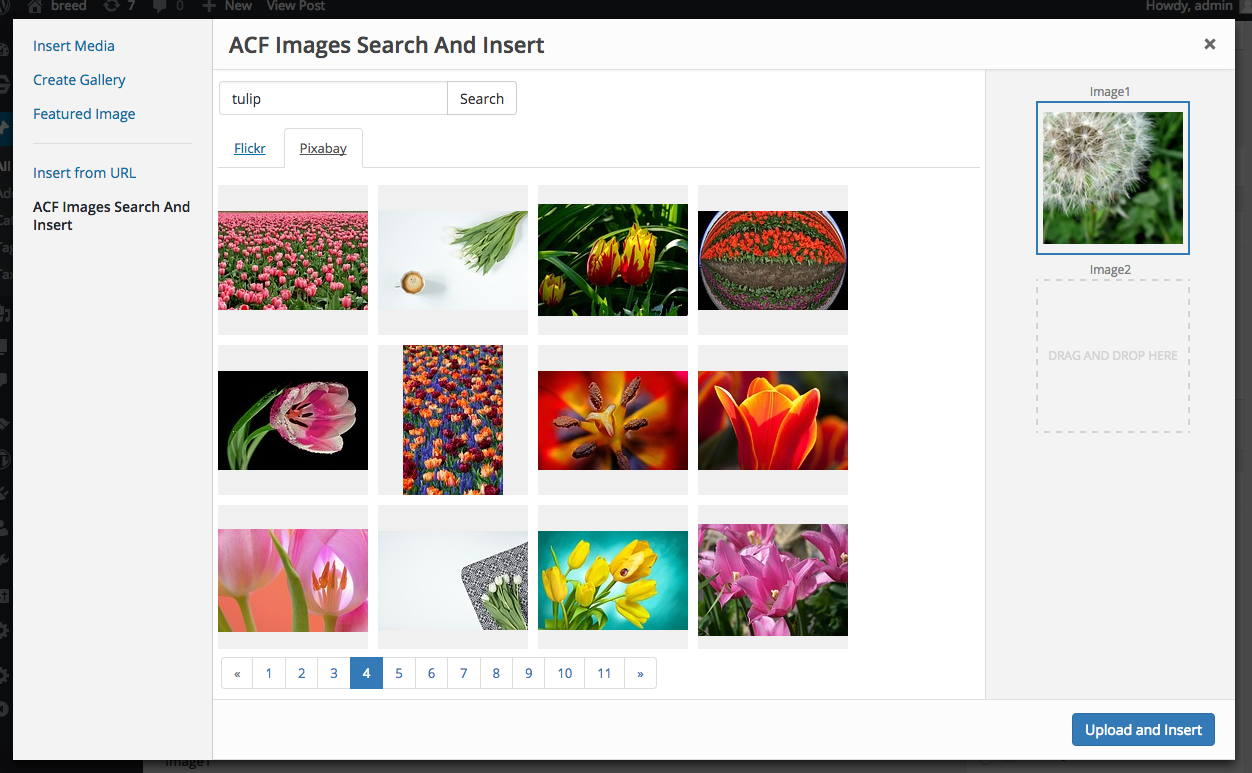Select the dandelion Image1 thumbnail

(x=1113, y=178)
